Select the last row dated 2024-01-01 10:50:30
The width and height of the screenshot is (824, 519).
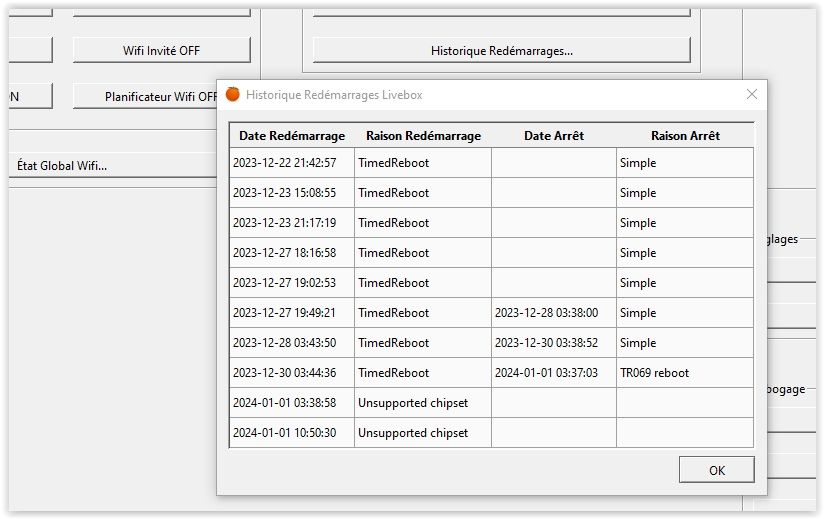[x=285, y=433]
